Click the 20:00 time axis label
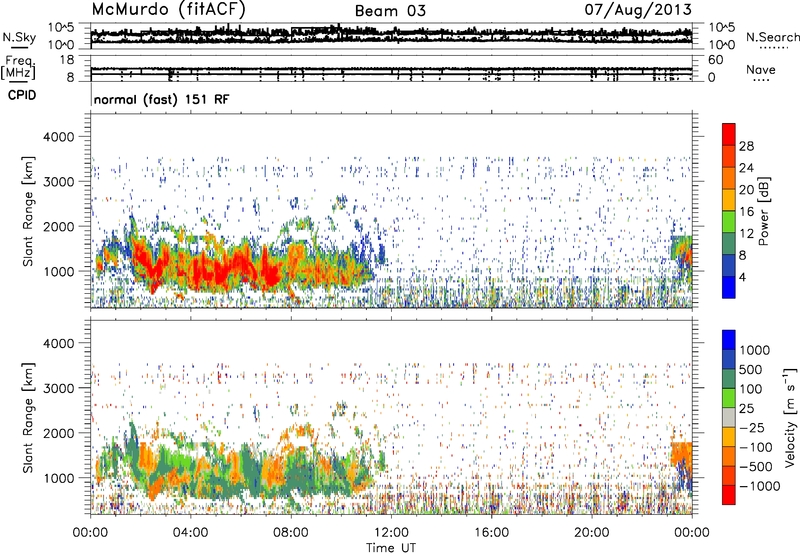Viewport: 800px width, 554px height. [x=591, y=533]
